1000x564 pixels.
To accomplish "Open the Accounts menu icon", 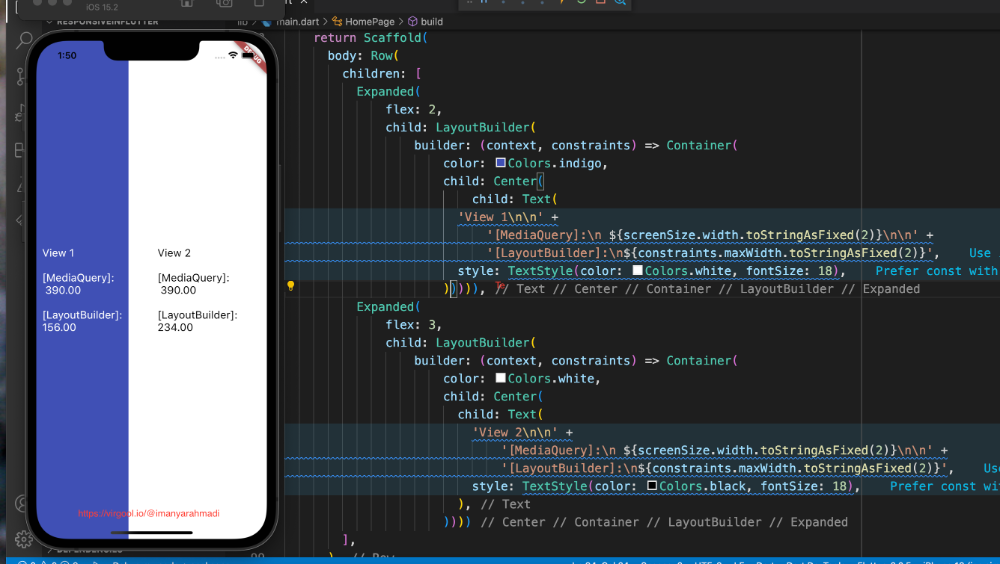I will [22, 504].
